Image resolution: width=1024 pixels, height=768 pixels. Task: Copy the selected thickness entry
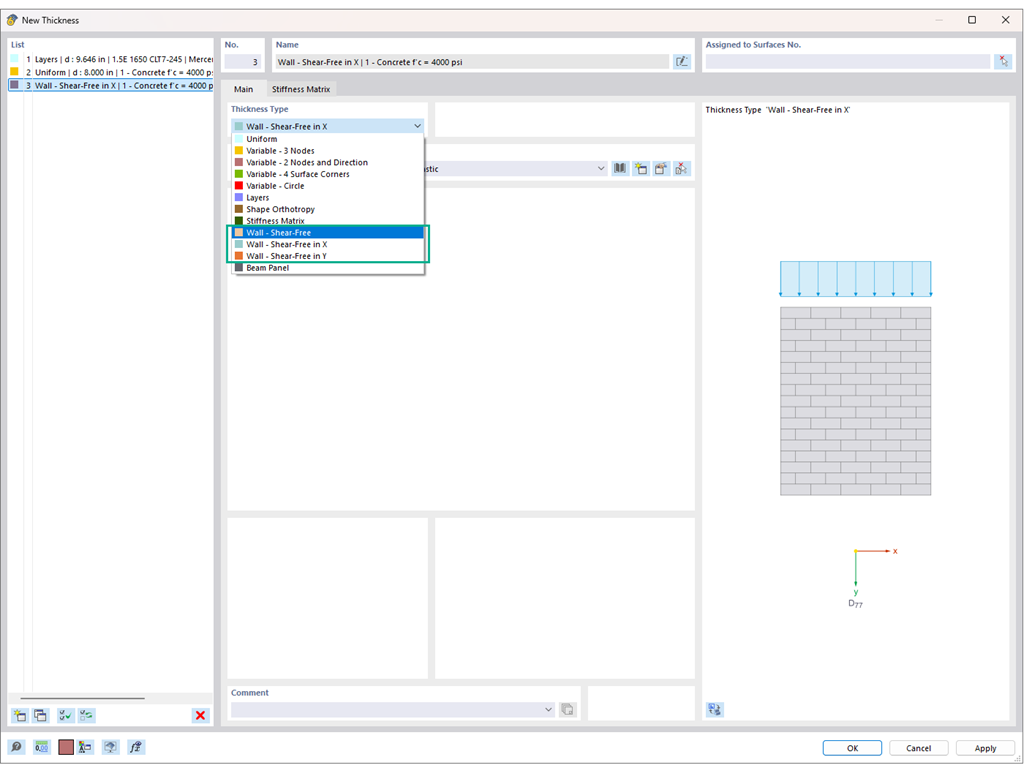coord(40,715)
